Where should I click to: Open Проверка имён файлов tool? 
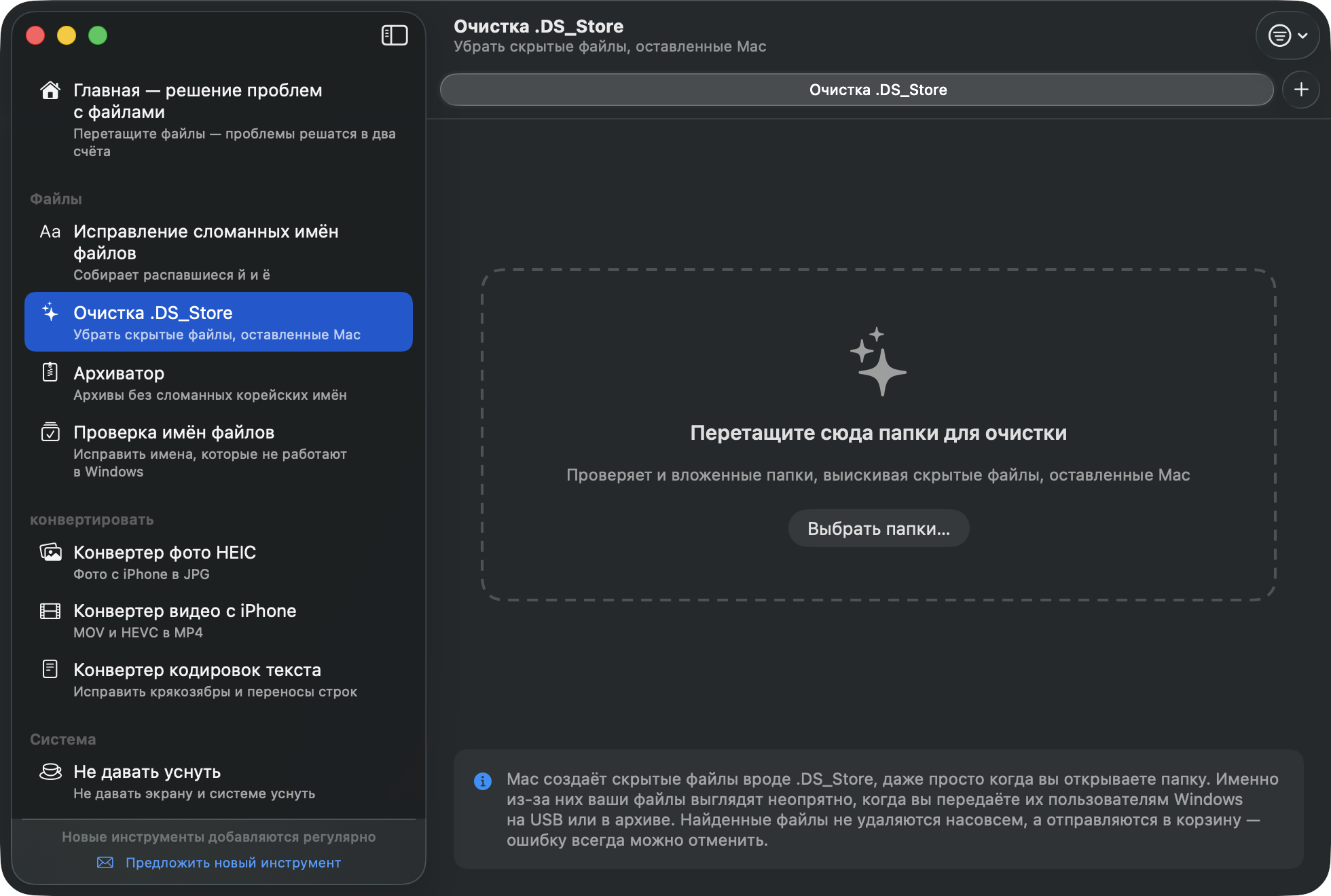tap(219, 451)
